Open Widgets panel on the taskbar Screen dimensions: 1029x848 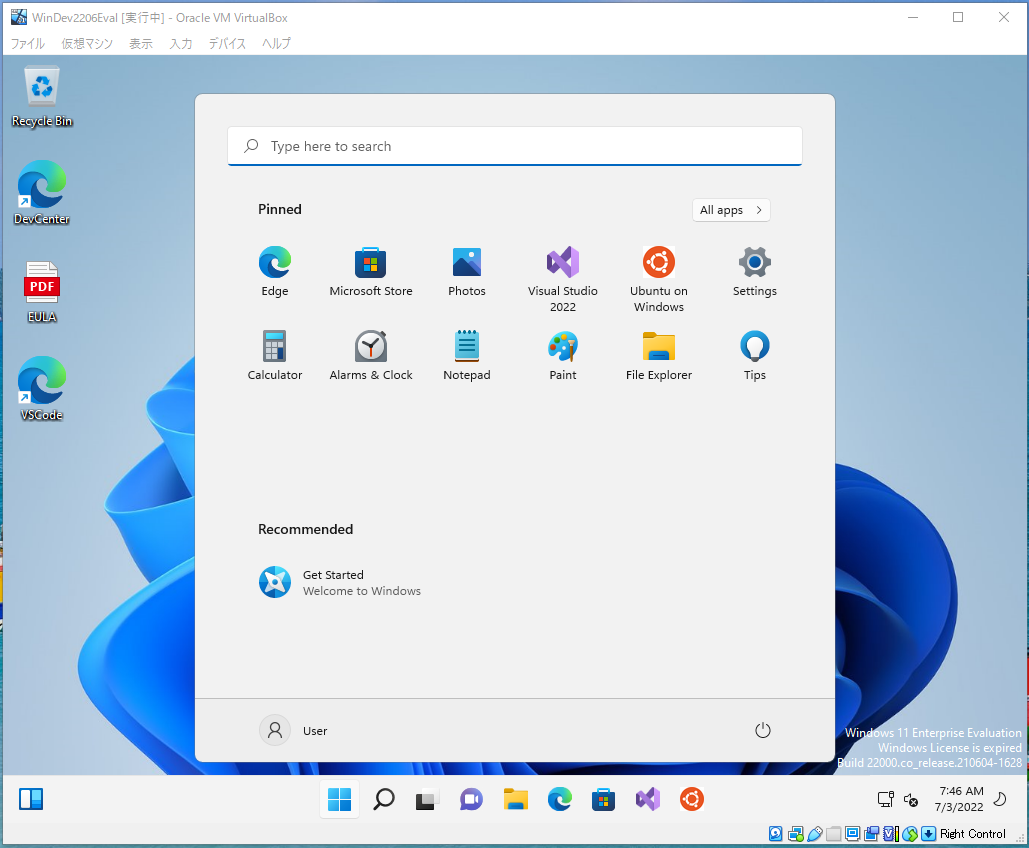pos(31,799)
